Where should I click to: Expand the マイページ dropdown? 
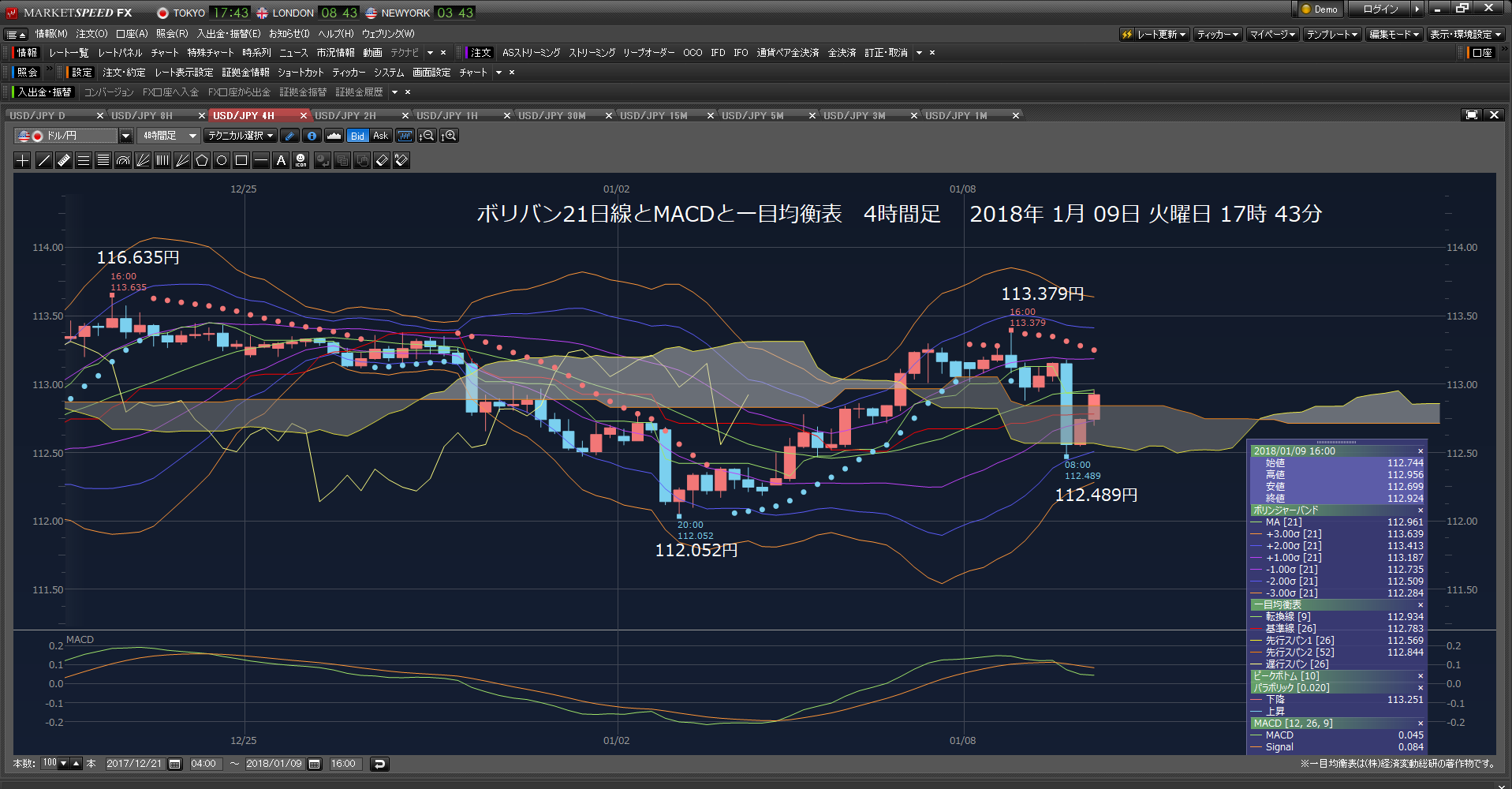(x=1272, y=34)
